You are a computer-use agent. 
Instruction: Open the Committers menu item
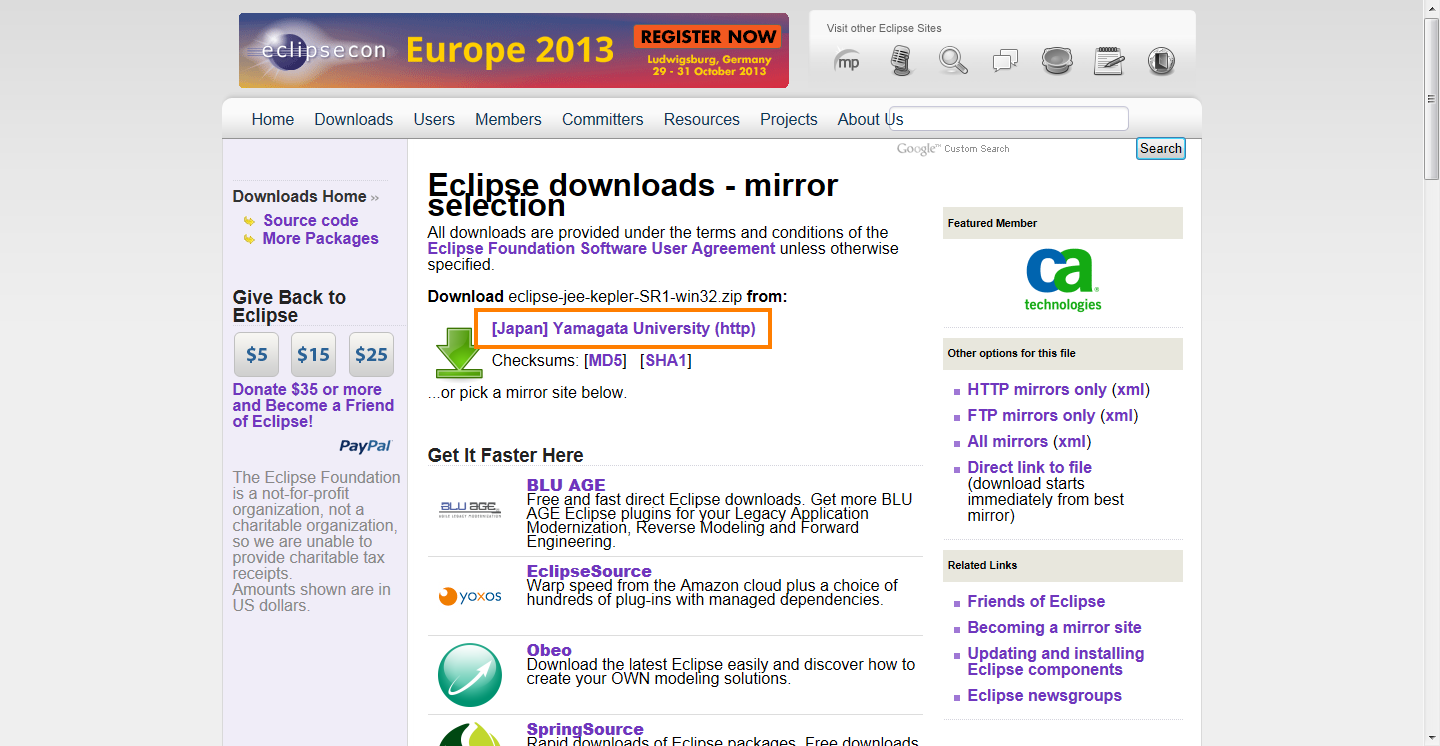tap(603, 119)
